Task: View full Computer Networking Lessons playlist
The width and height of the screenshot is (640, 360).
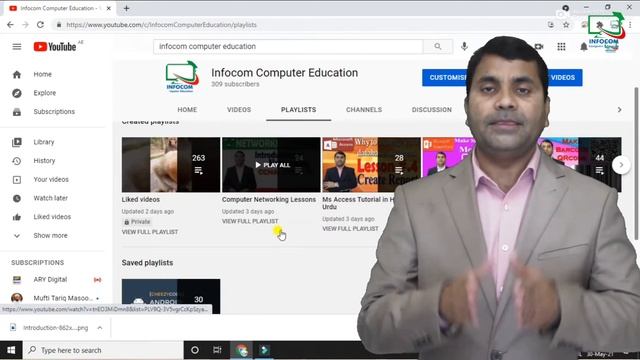Action: pos(250,221)
